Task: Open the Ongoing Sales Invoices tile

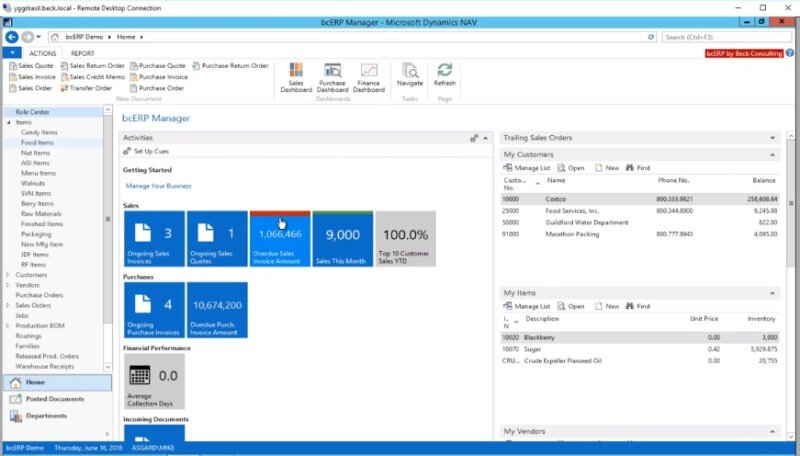Action: coord(153,240)
